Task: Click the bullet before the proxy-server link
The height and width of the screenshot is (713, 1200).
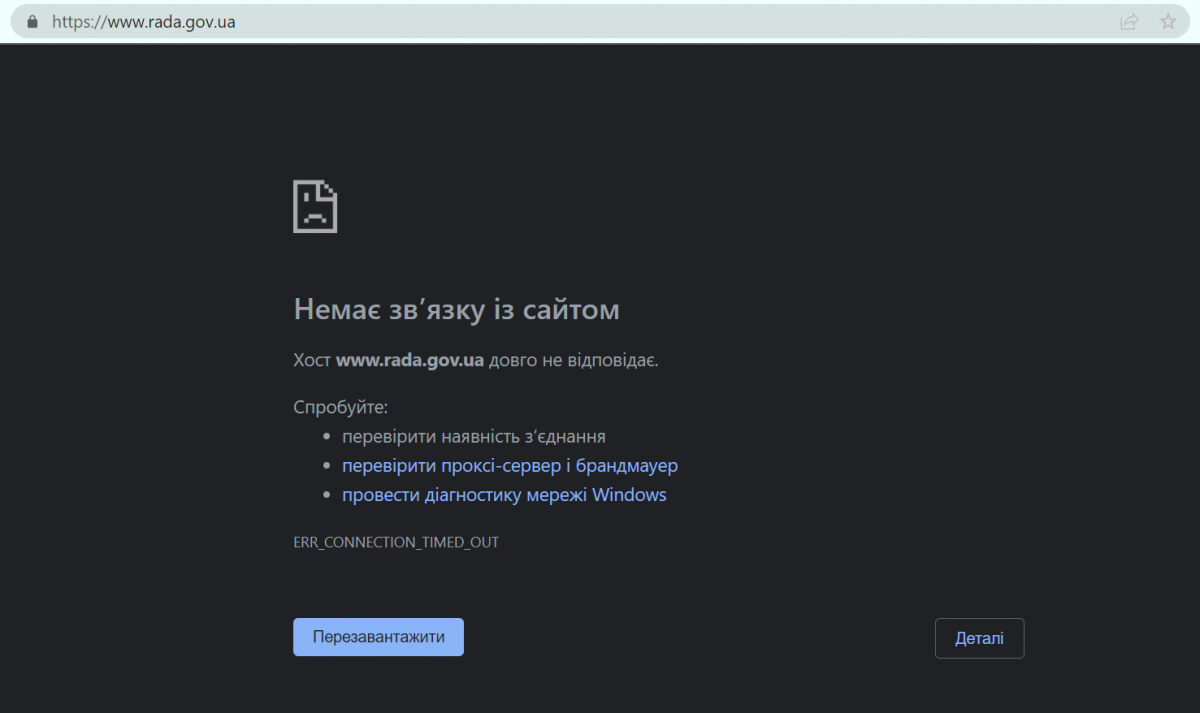Action: (x=326, y=466)
